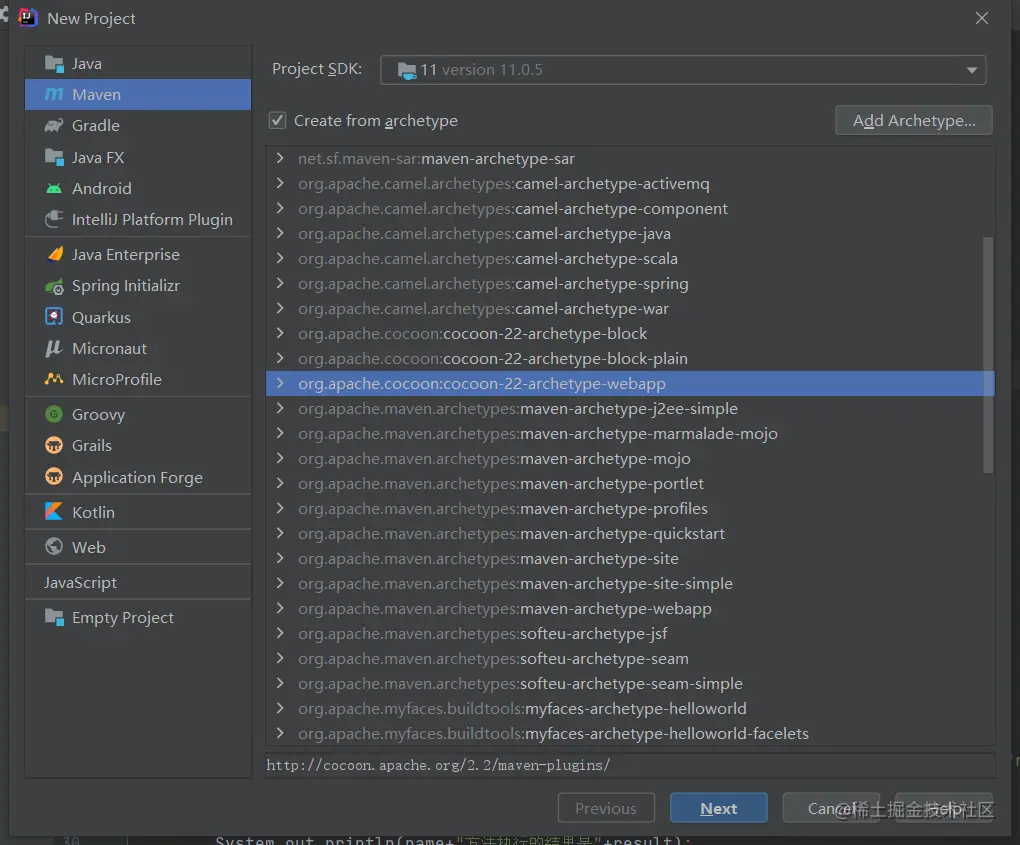Expand the cocoon-22-archetype-block-plain node

280,358
